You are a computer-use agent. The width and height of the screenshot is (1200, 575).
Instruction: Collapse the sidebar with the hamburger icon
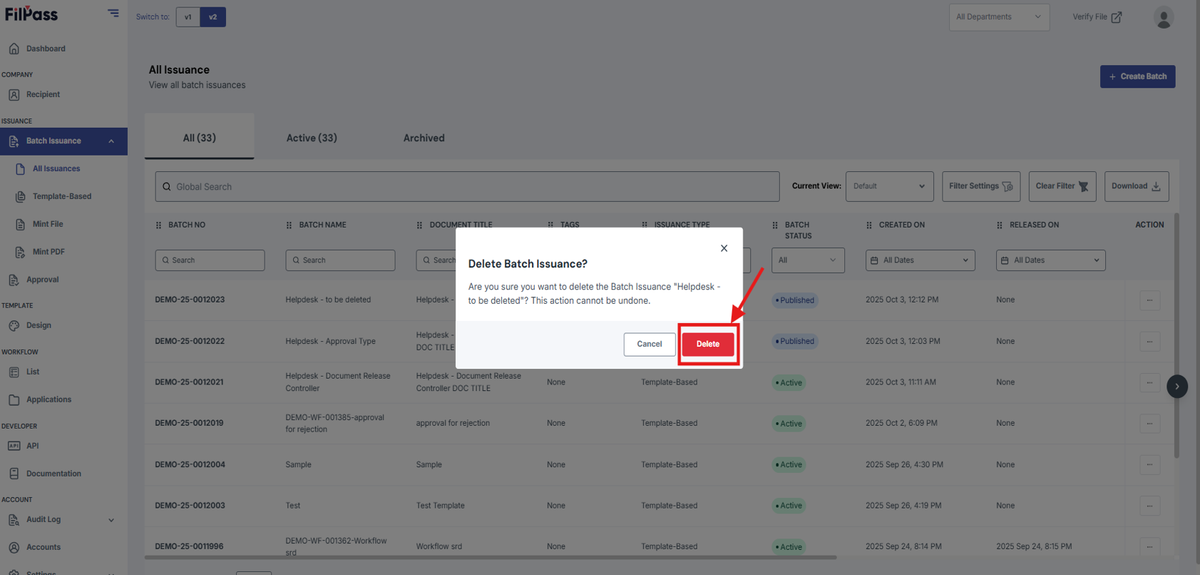(113, 14)
